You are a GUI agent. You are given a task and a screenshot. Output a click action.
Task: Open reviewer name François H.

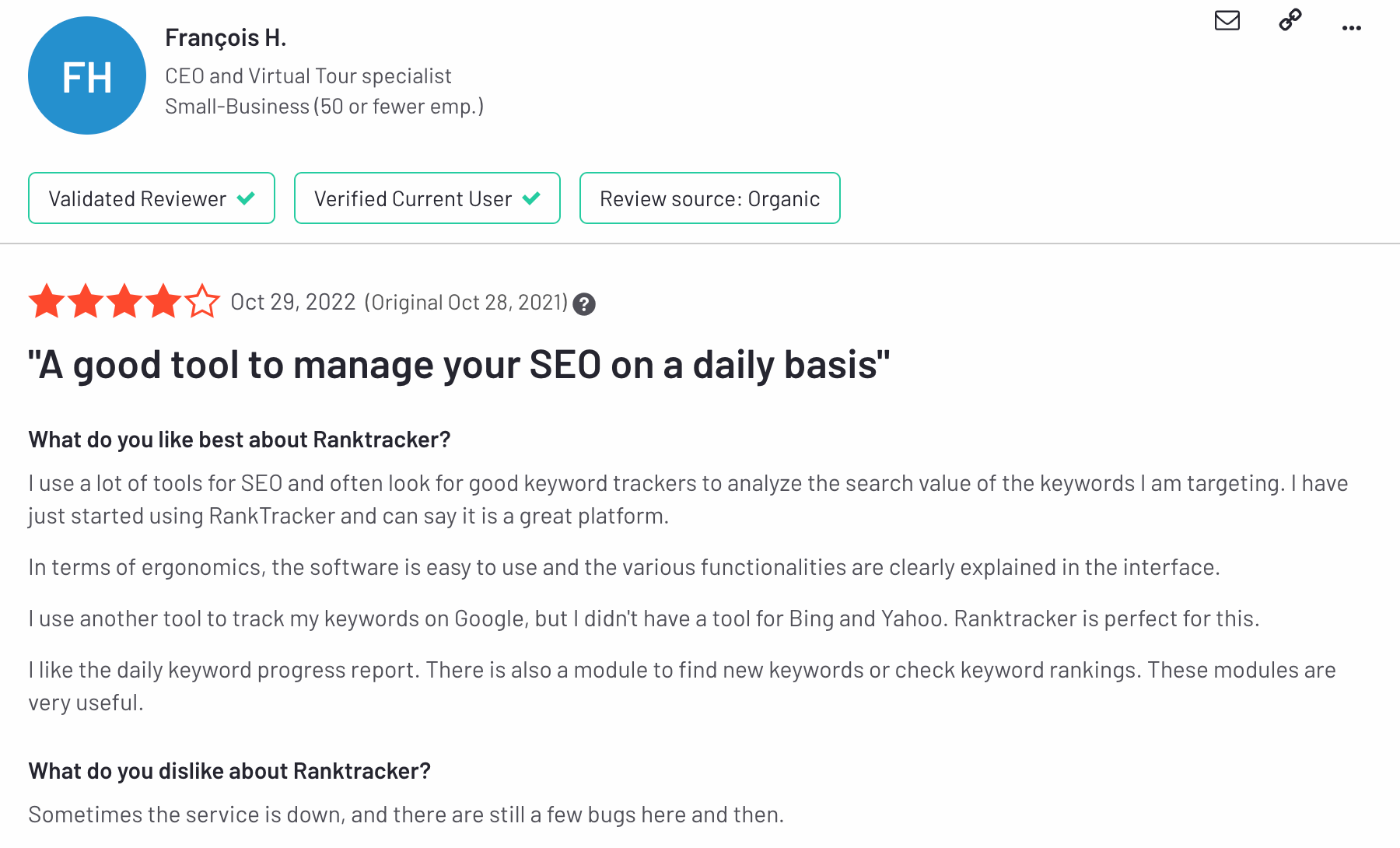pyautogui.click(x=226, y=37)
